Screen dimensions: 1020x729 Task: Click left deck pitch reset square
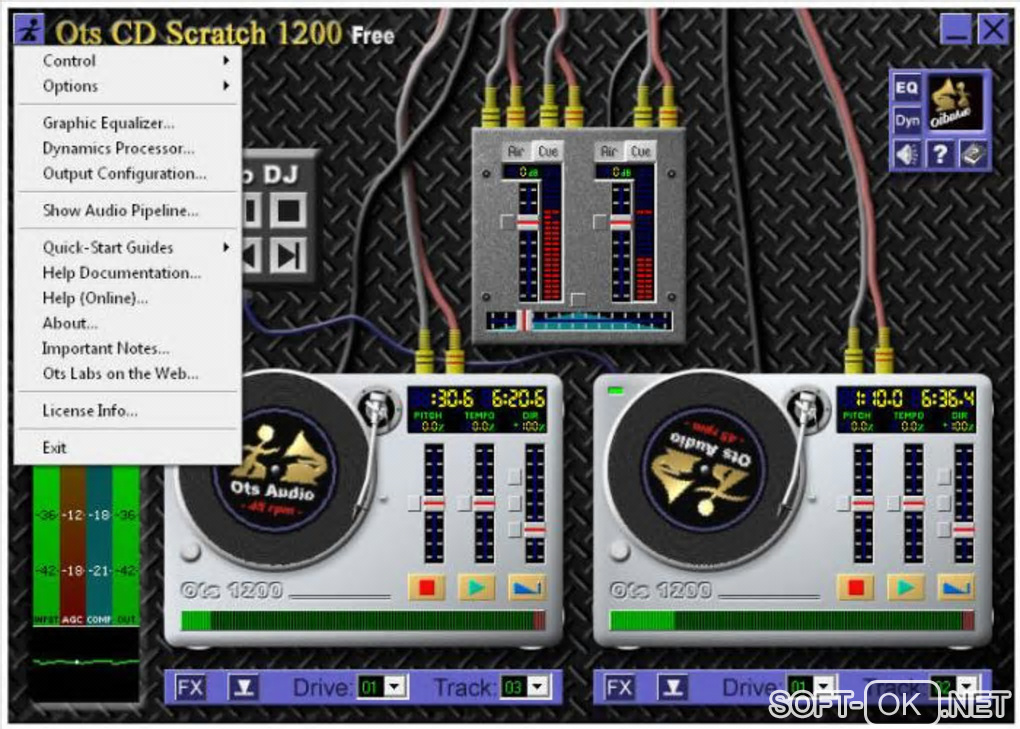click(x=414, y=503)
